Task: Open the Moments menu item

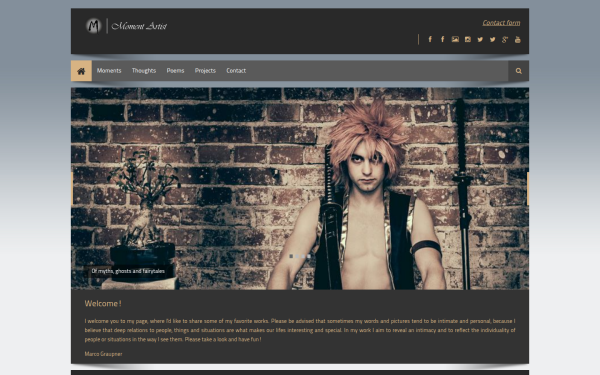Action: coord(109,71)
